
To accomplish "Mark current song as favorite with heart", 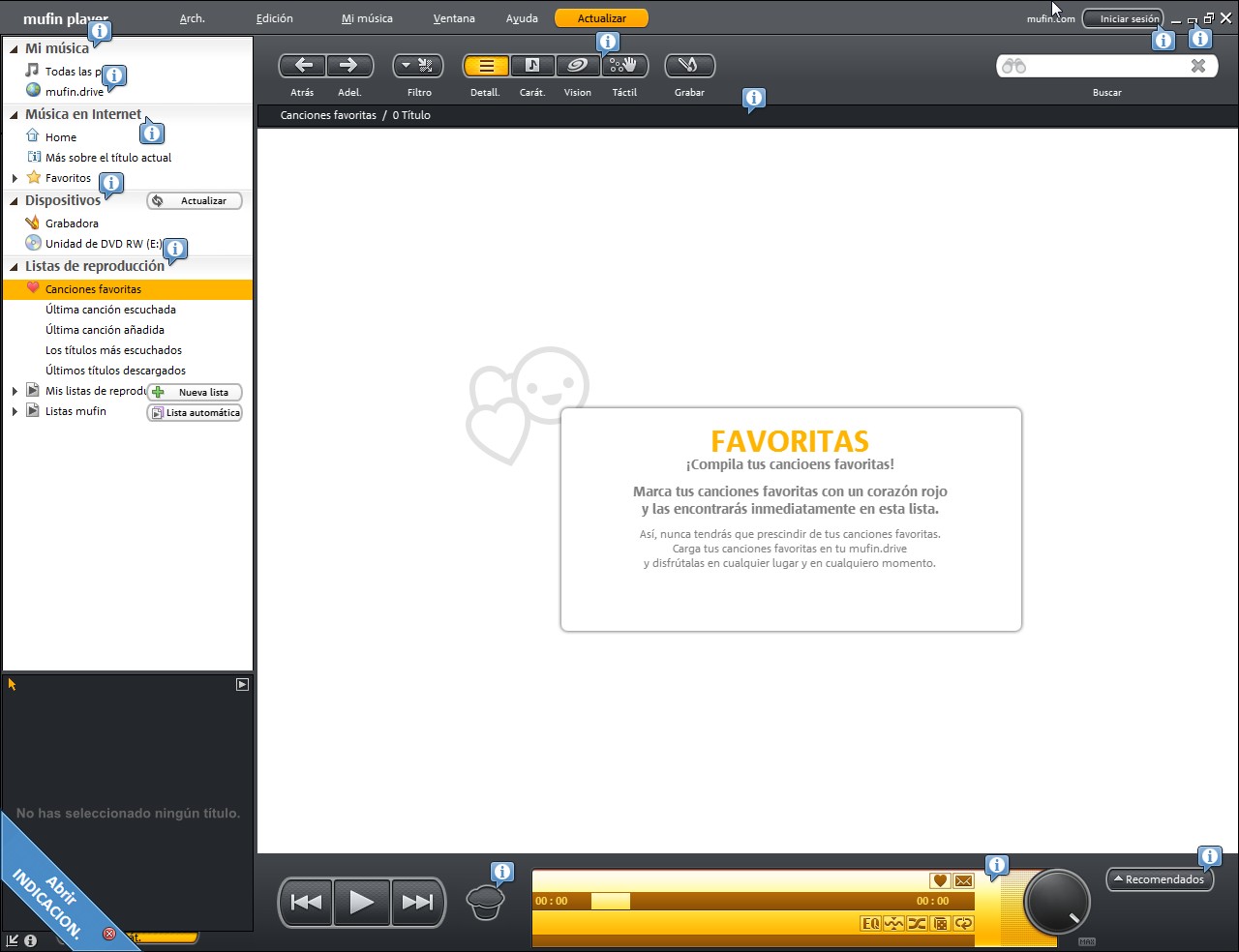I will pyautogui.click(x=940, y=880).
